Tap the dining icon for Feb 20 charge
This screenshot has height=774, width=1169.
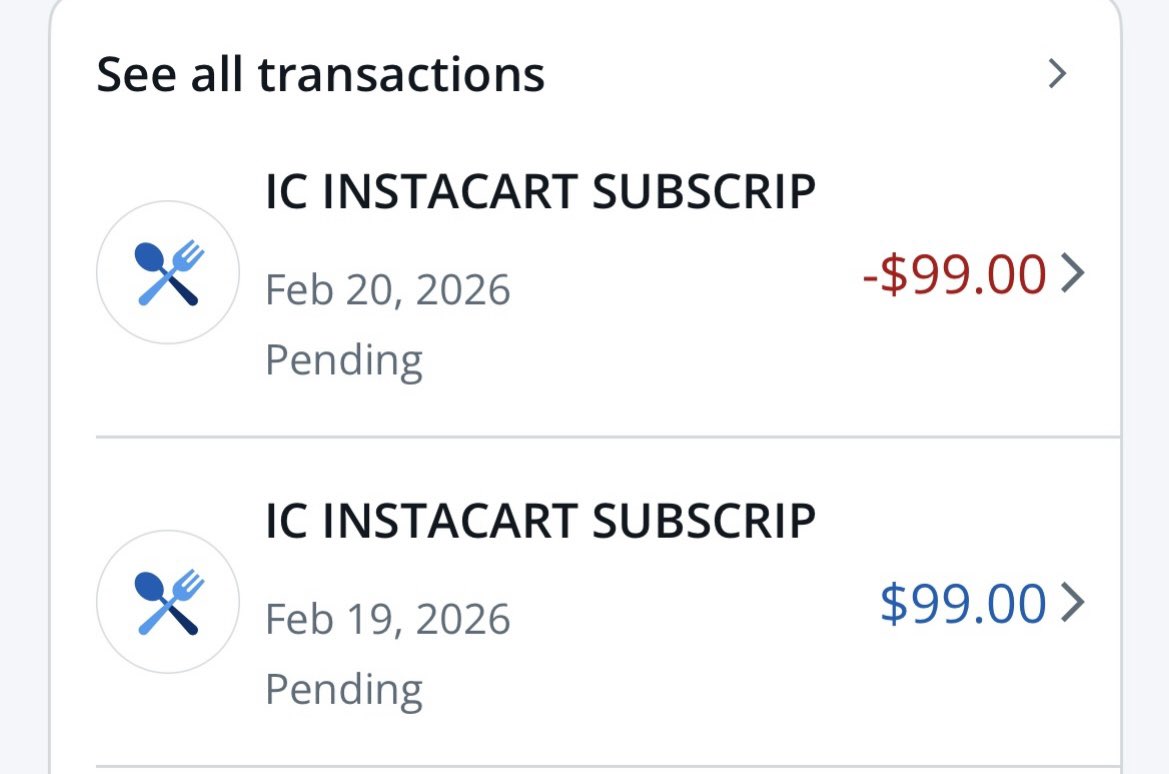click(168, 273)
